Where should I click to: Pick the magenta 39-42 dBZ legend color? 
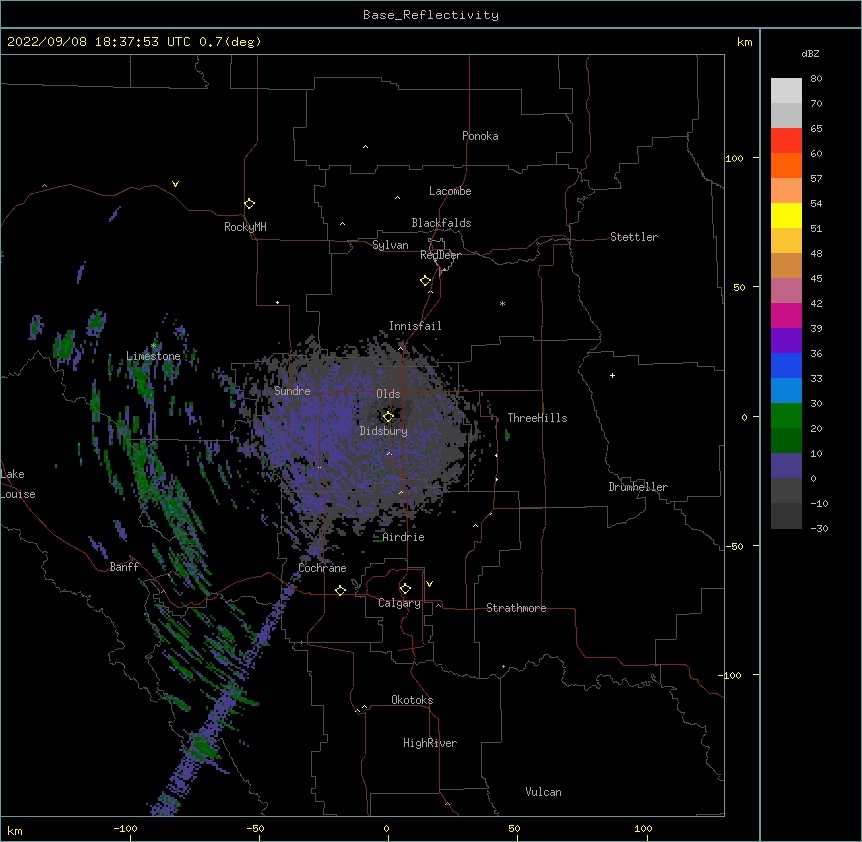786,315
